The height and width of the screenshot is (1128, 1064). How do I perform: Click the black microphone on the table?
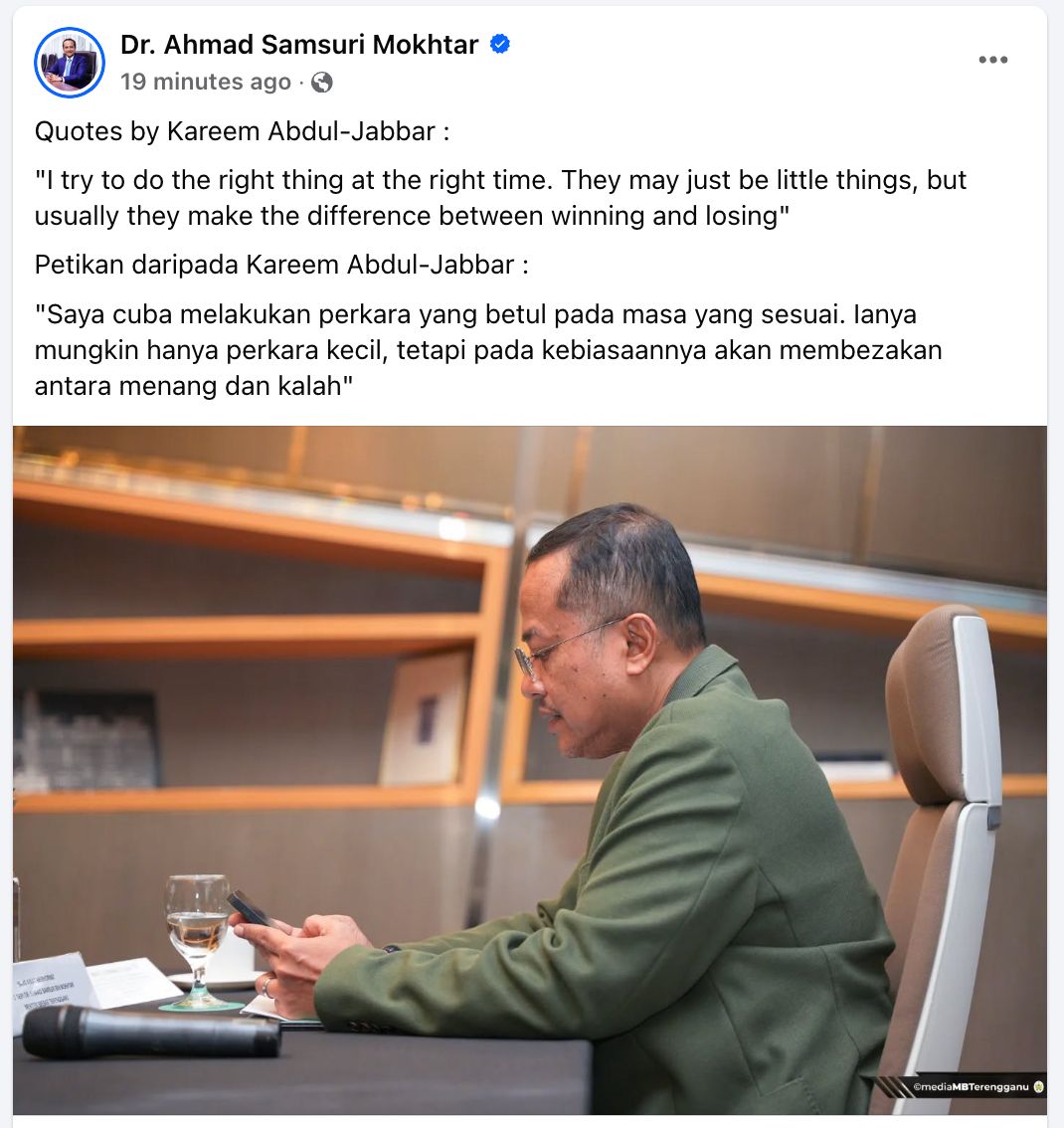pyautogui.click(x=151, y=1032)
